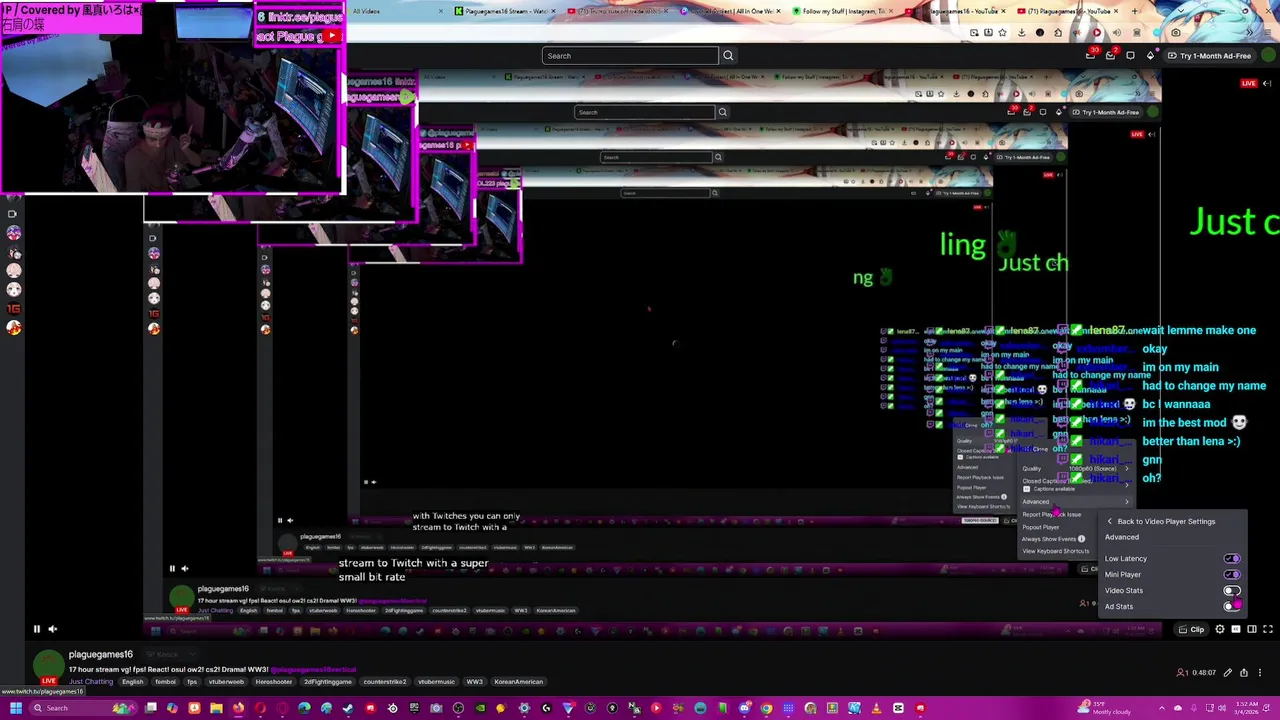Open user avatar menu top right
1280x720 pixels.
(x=1267, y=56)
